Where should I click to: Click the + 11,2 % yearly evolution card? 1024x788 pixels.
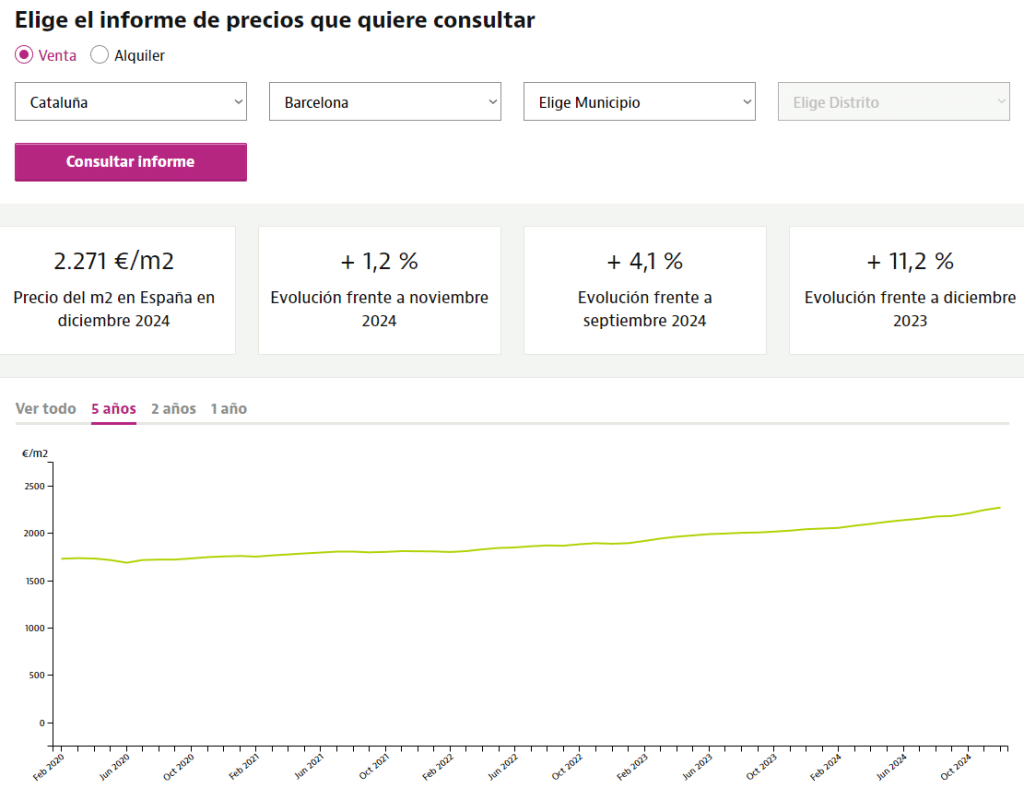pyautogui.click(x=908, y=290)
